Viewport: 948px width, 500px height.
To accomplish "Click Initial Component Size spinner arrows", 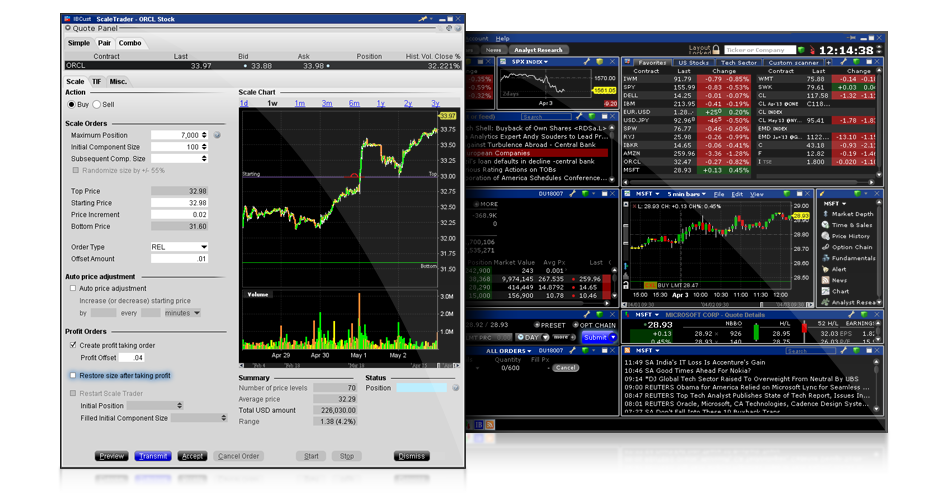I will tap(204, 147).
